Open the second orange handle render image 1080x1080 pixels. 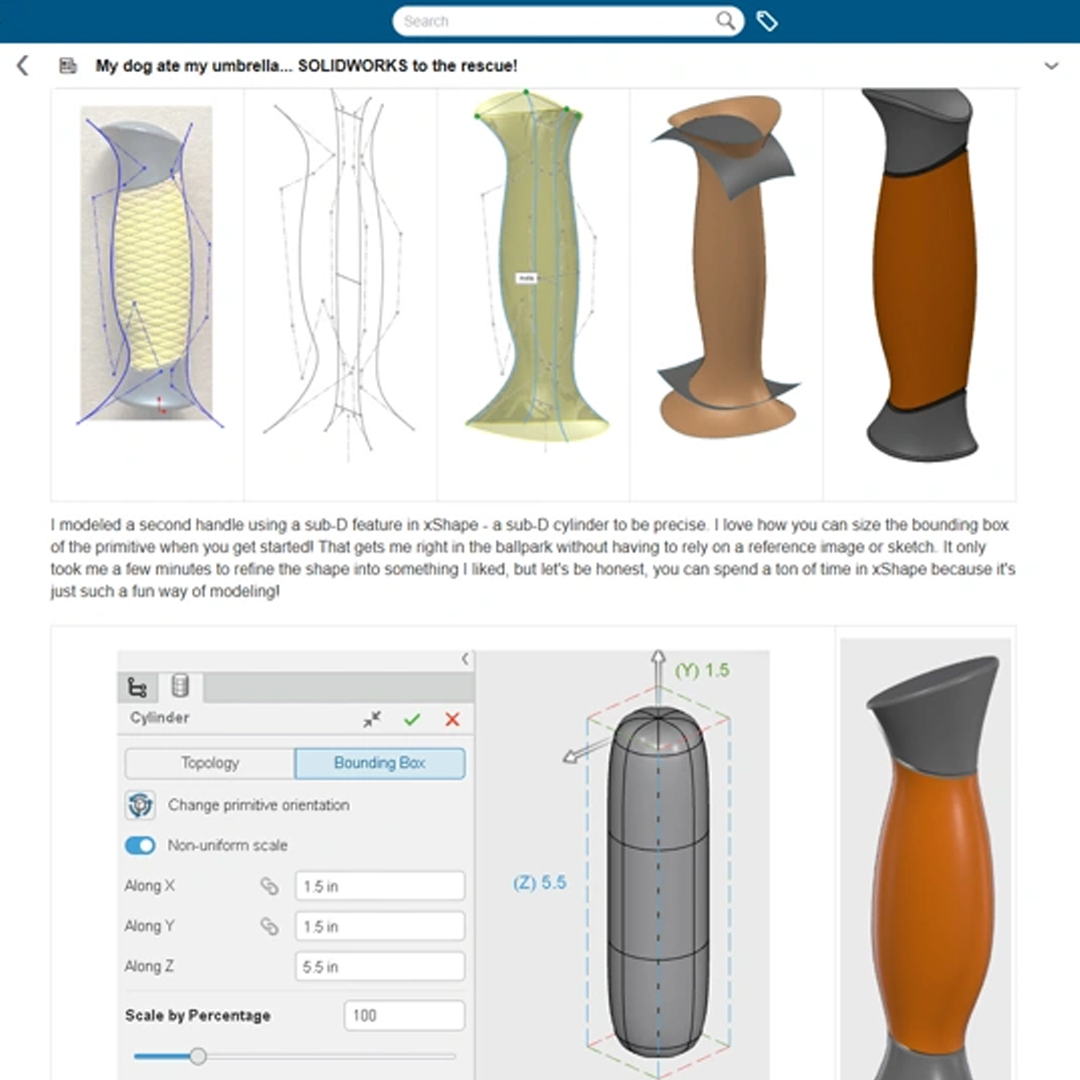coord(926,858)
